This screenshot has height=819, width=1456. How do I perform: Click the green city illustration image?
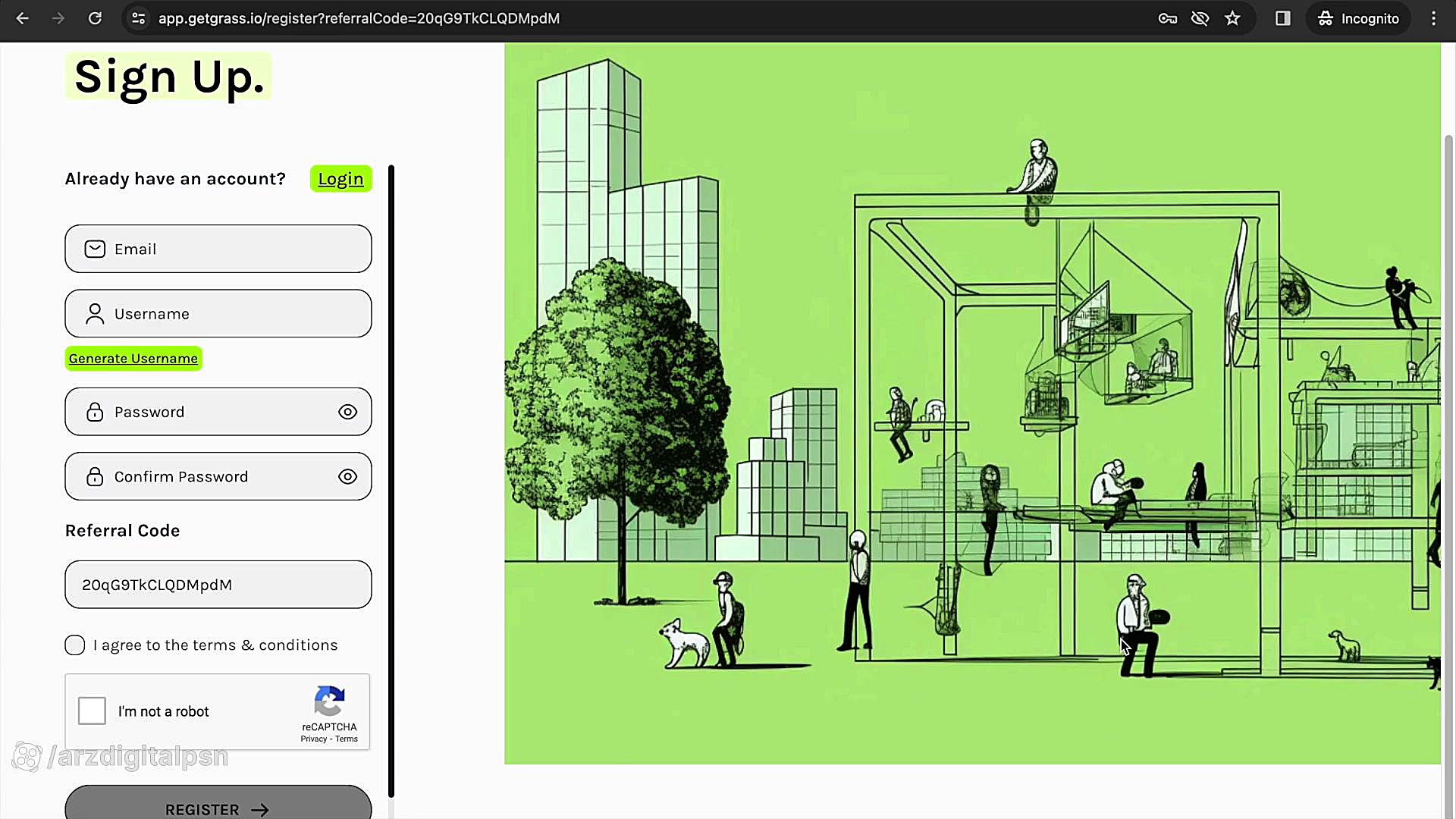(x=972, y=403)
